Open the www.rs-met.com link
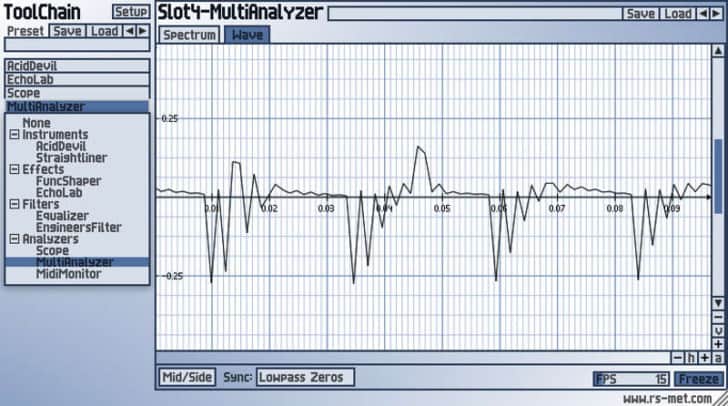The width and height of the screenshot is (728, 406). 667,399
